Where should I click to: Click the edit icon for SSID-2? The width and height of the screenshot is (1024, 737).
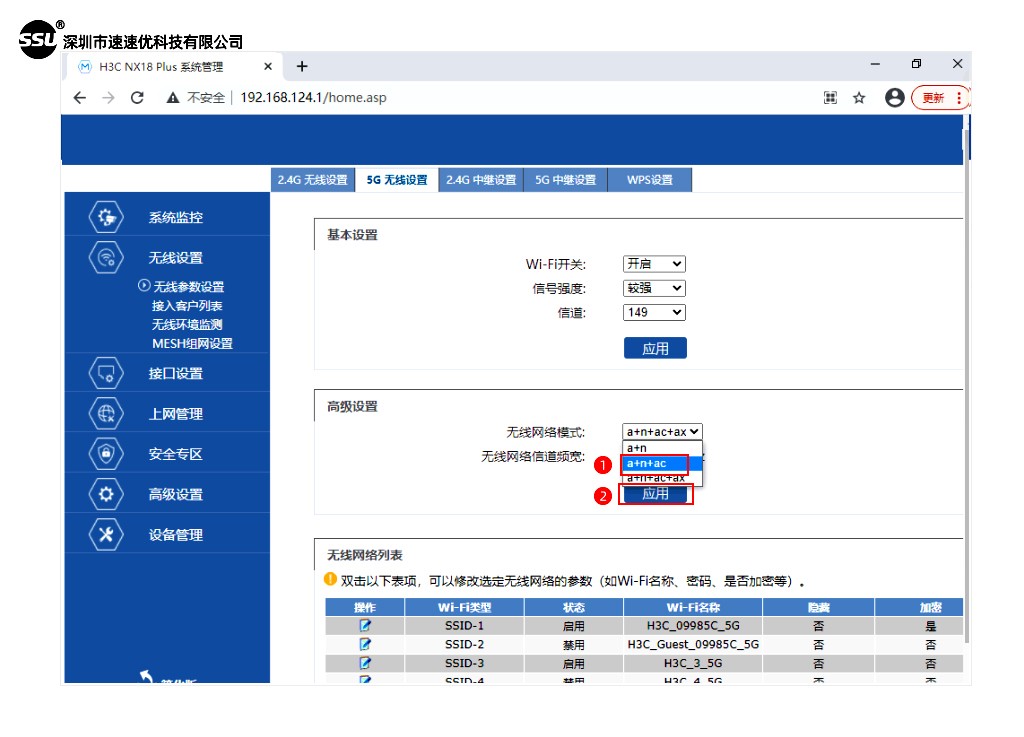point(365,645)
